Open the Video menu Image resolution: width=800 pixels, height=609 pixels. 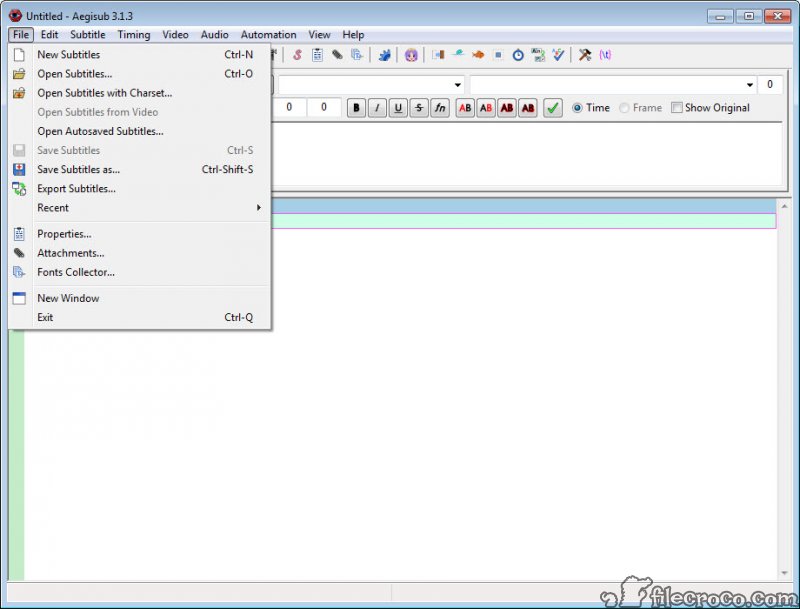coord(176,35)
